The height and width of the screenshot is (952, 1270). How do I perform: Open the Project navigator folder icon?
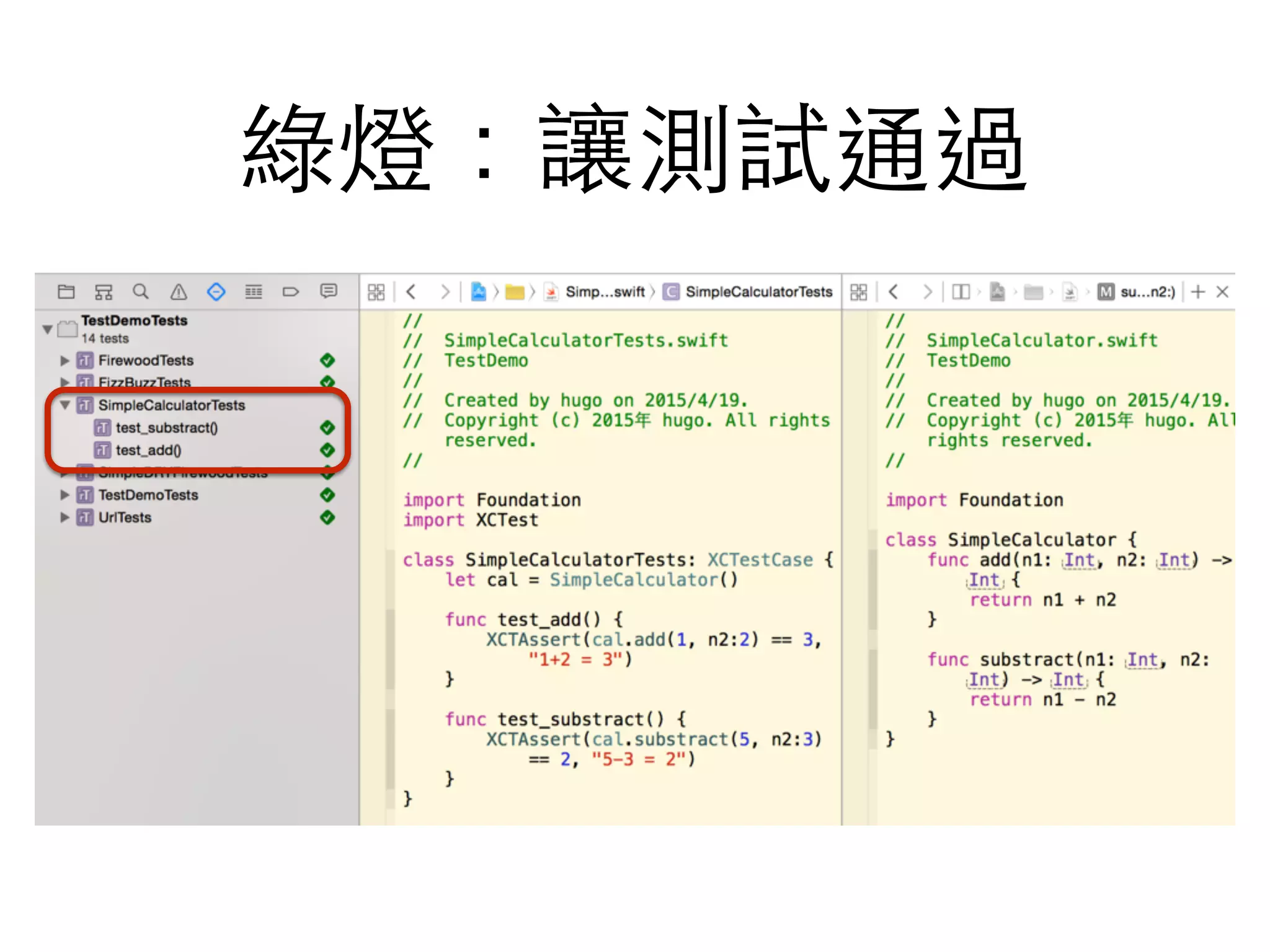point(66,291)
